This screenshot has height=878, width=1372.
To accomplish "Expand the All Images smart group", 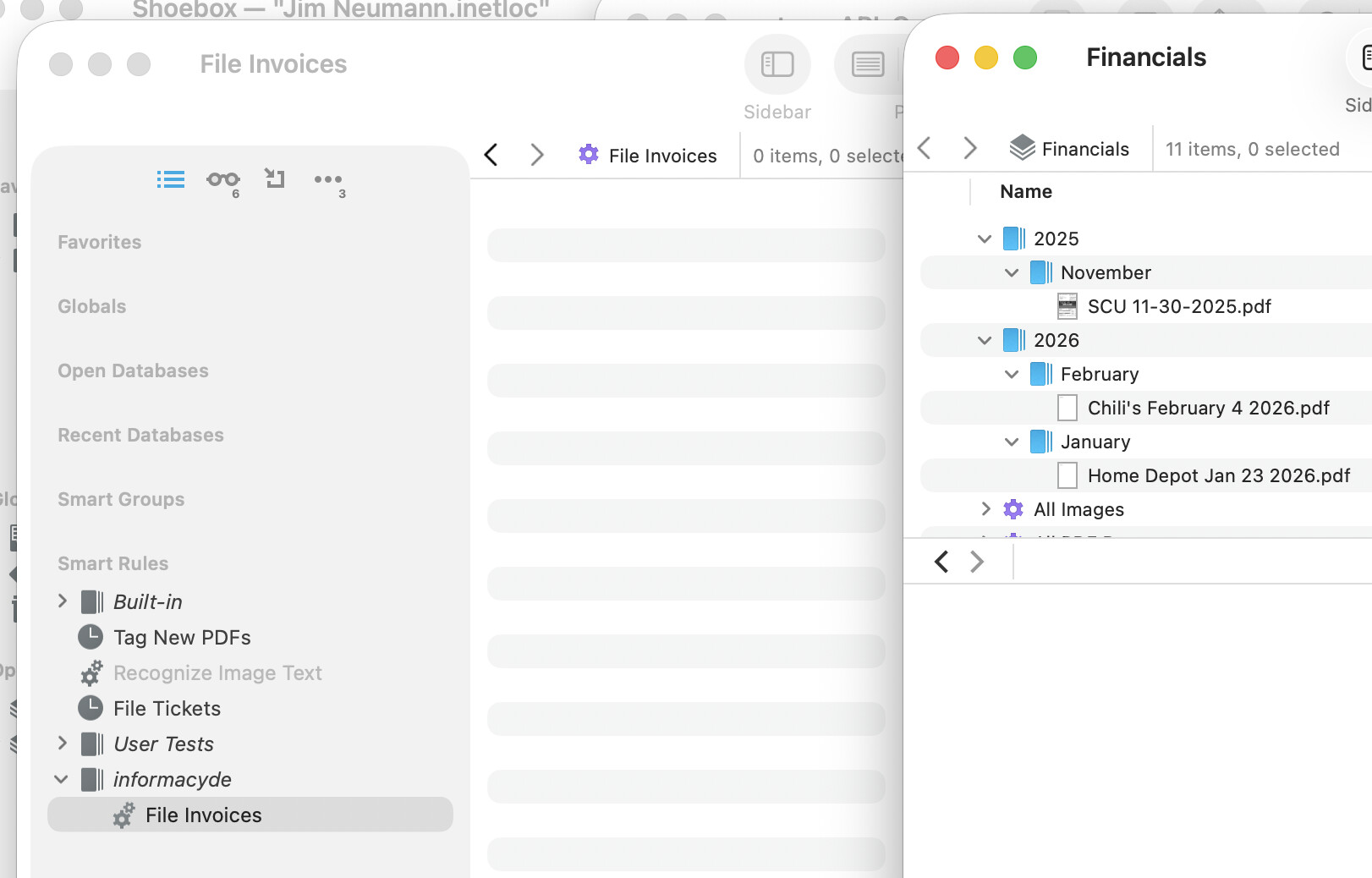I will [985, 509].
